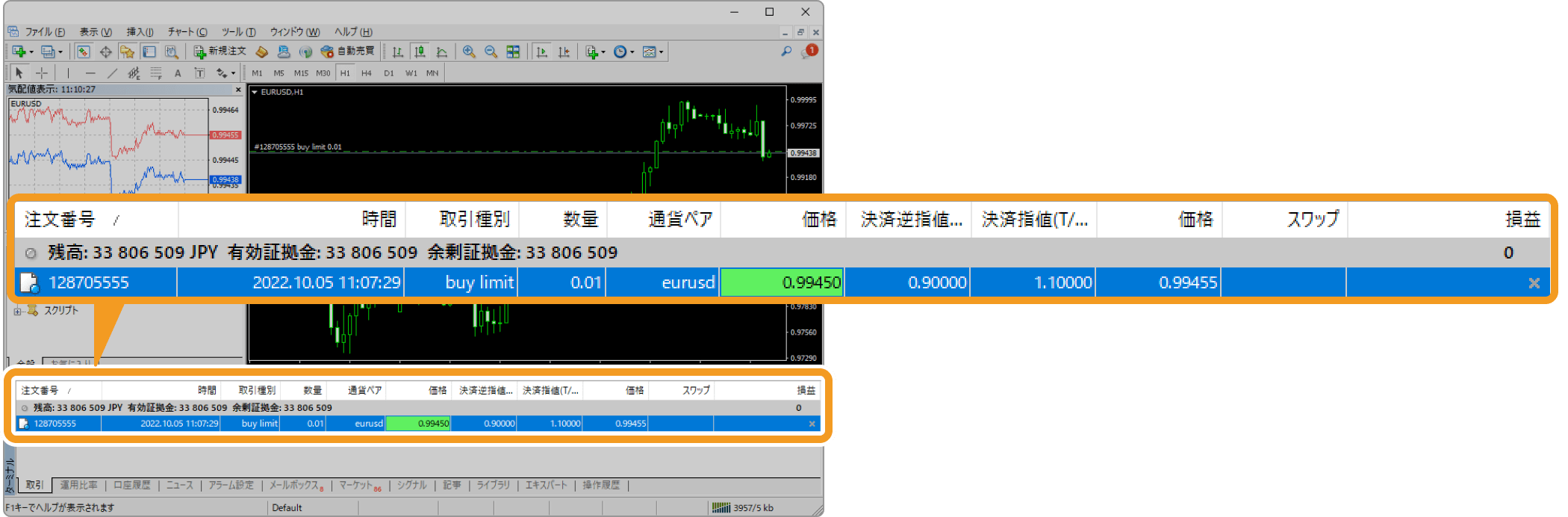Expand the スクリプト tree node
Screen dimensions: 1568x517
pyautogui.click(x=17, y=312)
